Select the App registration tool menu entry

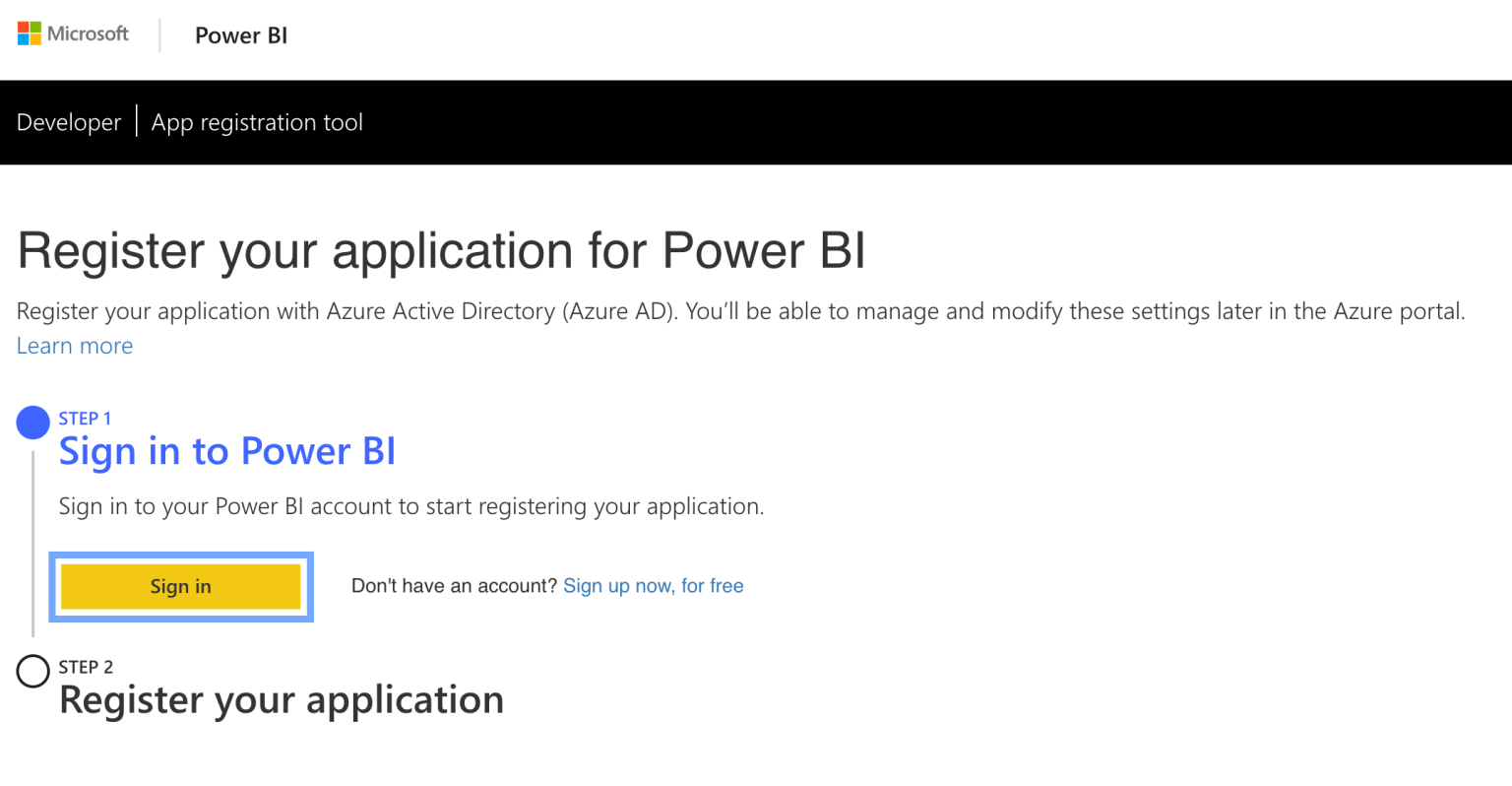coord(256,122)
